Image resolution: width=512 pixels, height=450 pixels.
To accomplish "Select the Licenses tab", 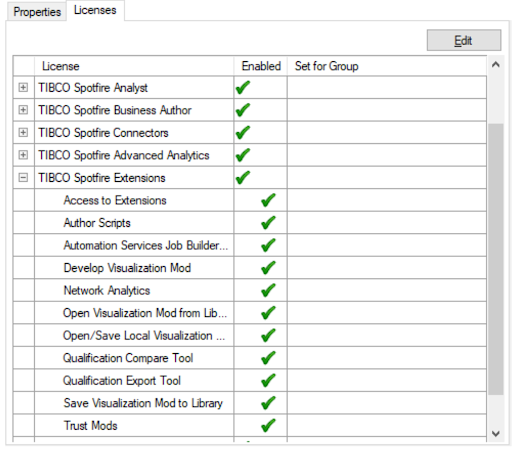I will pos(95,10).
